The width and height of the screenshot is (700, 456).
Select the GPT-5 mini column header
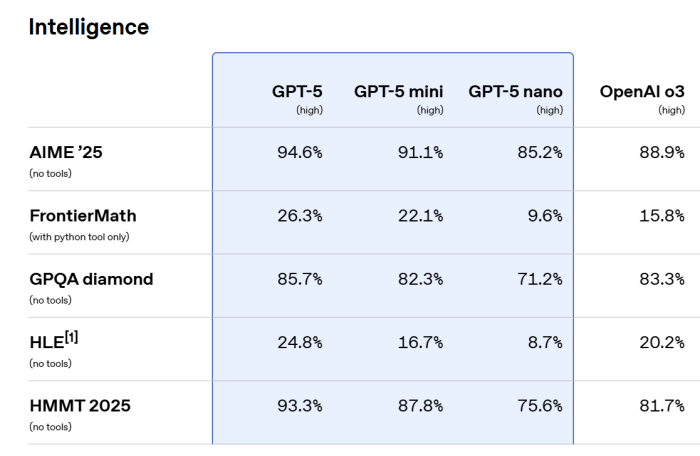tap(398, 92)
